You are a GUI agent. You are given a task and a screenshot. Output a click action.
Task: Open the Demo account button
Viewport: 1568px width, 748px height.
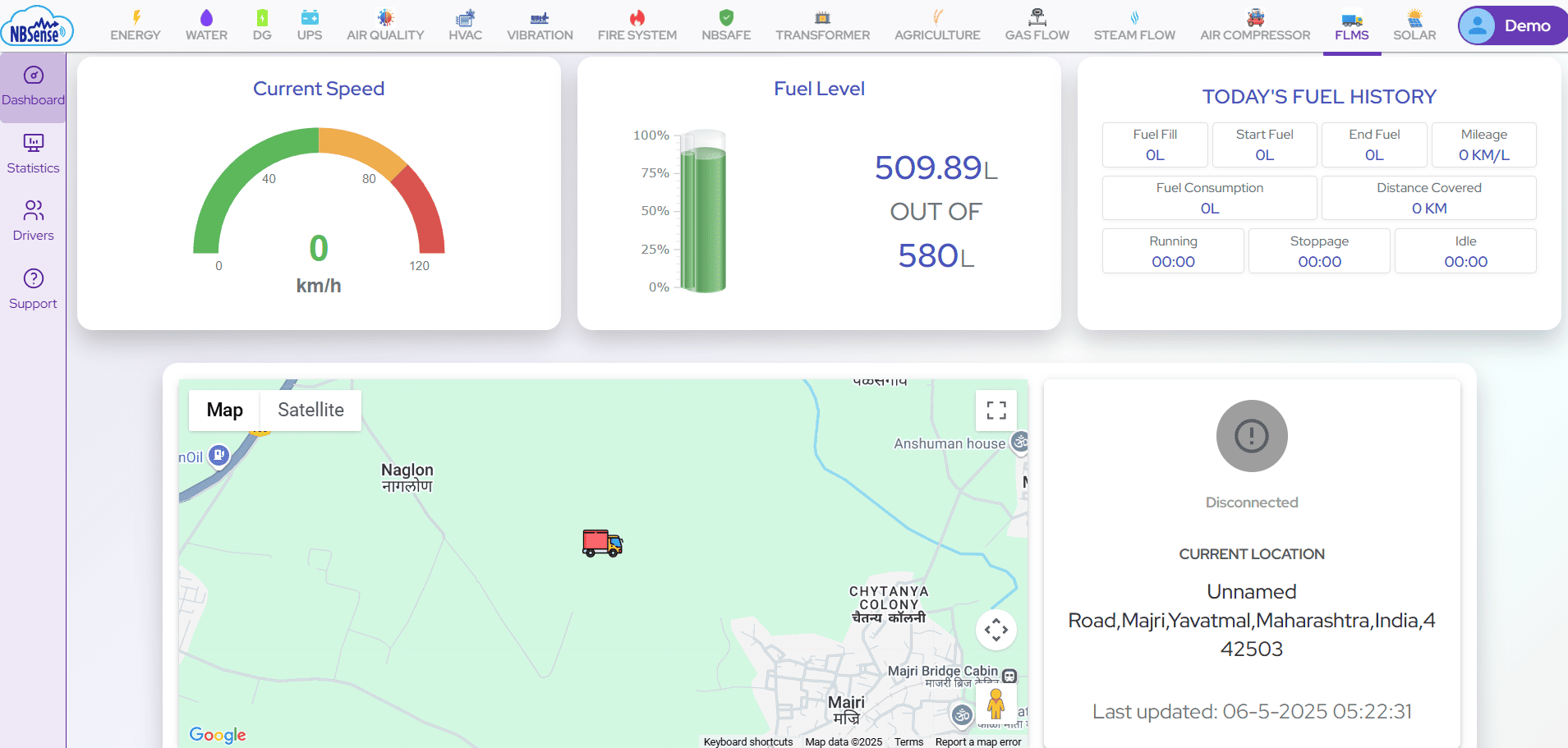(x=1513, y=25)
